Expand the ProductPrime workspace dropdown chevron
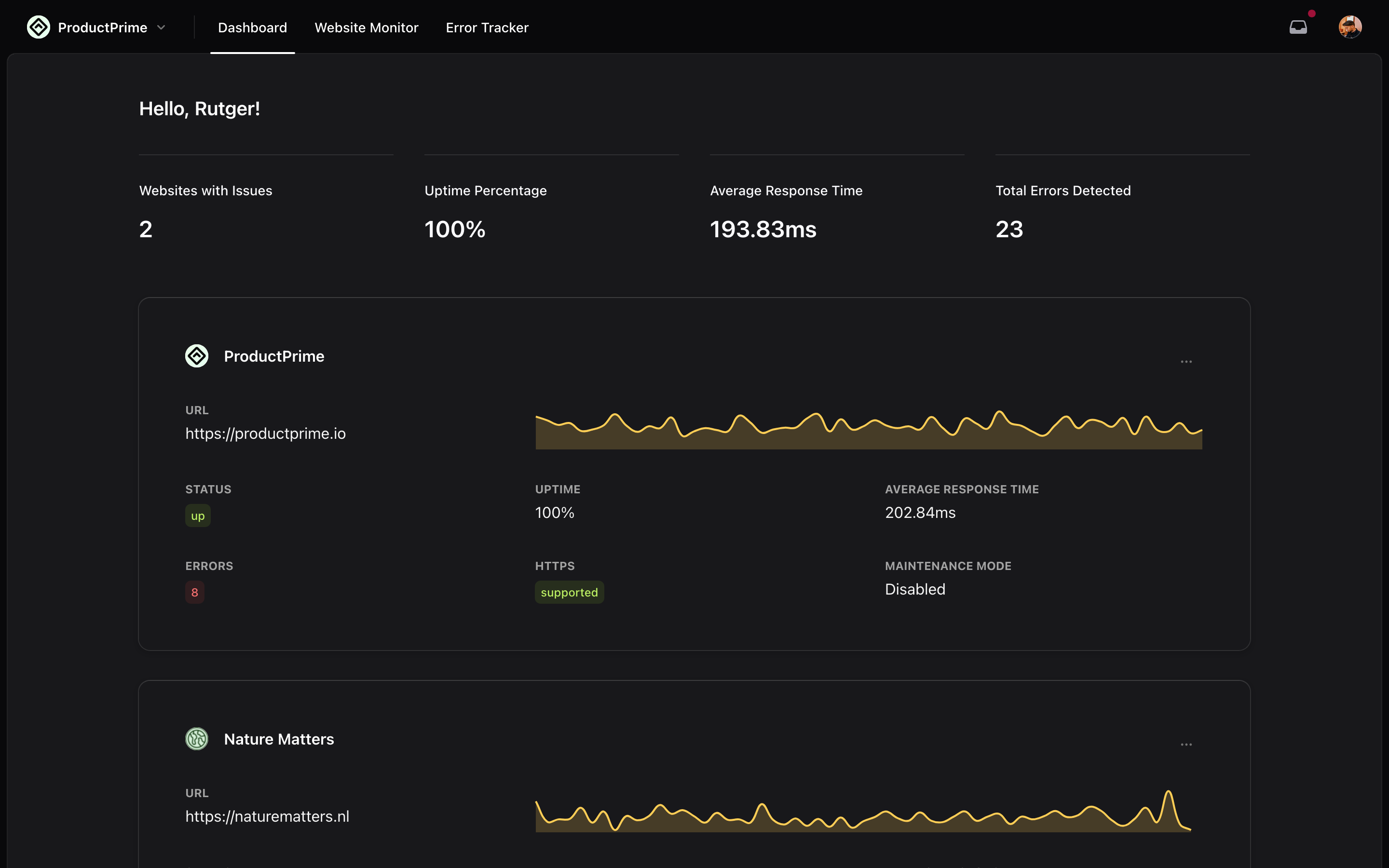The image size is (1389, 868). click(x=161, y=27)
